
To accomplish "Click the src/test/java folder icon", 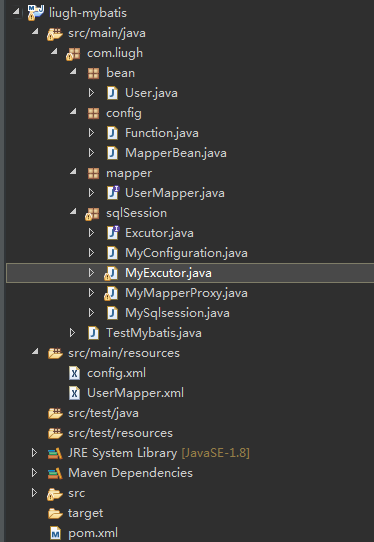I will click(55, 413).
